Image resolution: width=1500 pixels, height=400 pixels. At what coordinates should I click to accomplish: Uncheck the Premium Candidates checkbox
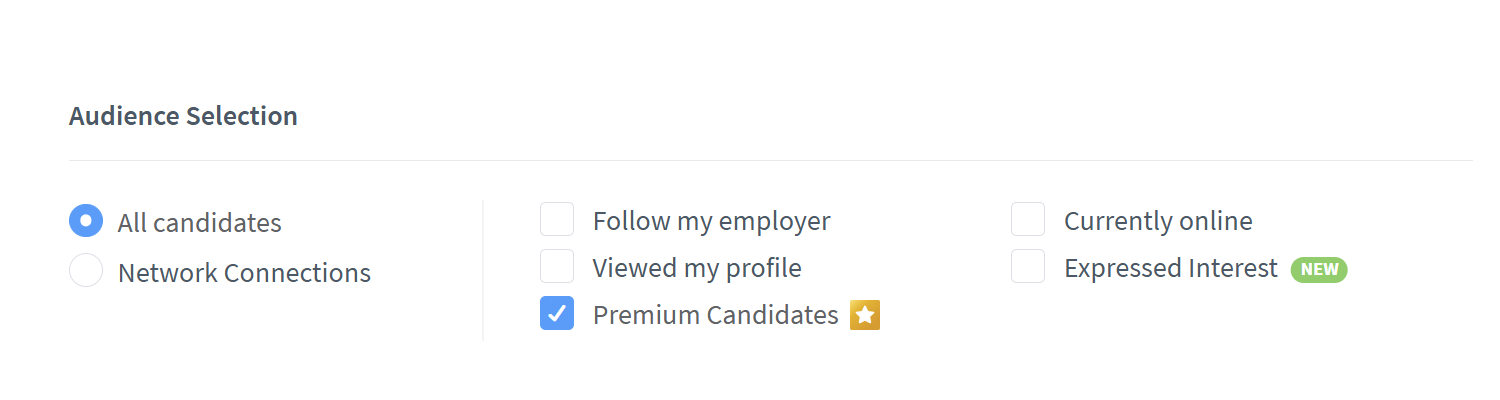[557, 313]
